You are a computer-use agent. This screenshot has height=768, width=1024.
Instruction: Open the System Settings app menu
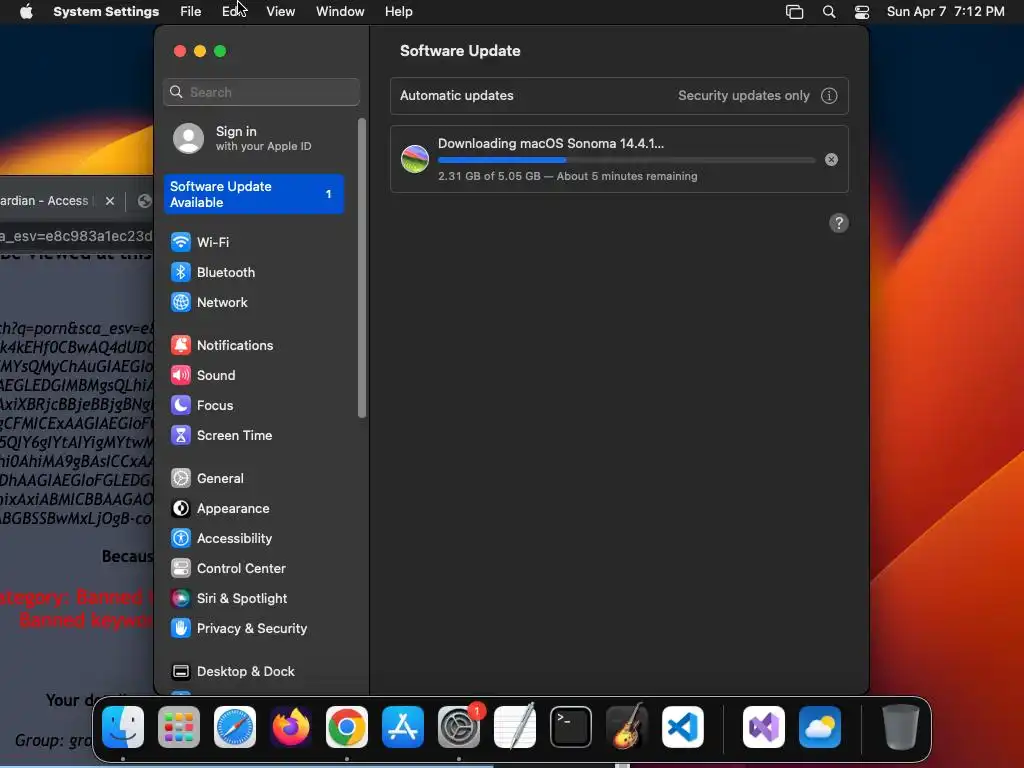pos(106,12)
